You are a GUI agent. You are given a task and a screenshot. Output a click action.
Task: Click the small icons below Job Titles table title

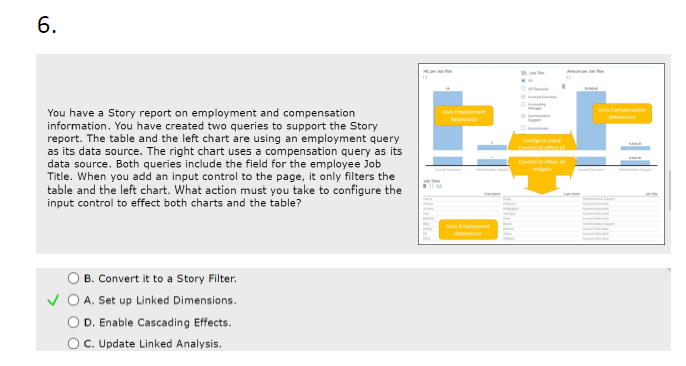point(433,186)
